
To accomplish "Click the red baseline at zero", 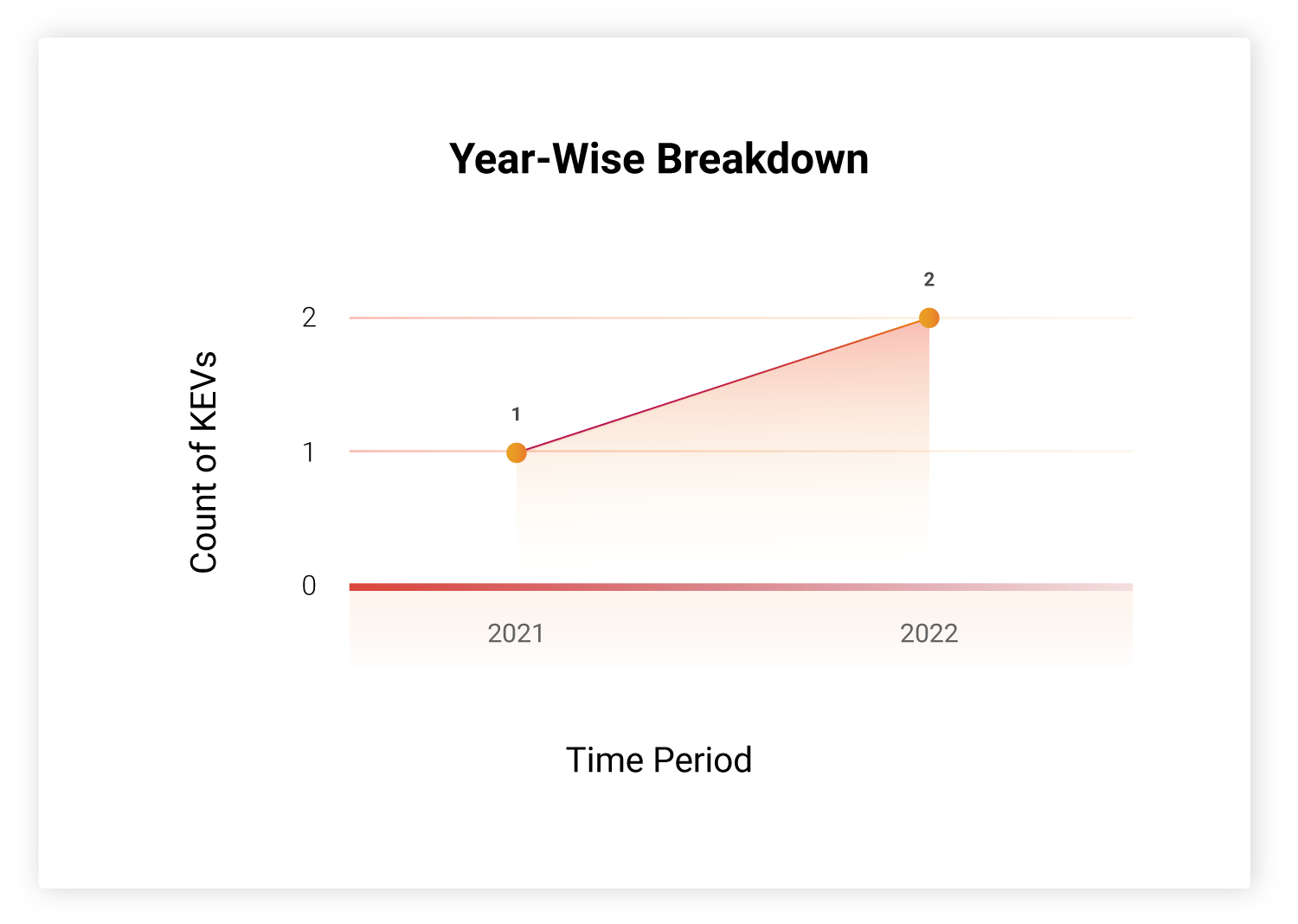I will point(741,587).
